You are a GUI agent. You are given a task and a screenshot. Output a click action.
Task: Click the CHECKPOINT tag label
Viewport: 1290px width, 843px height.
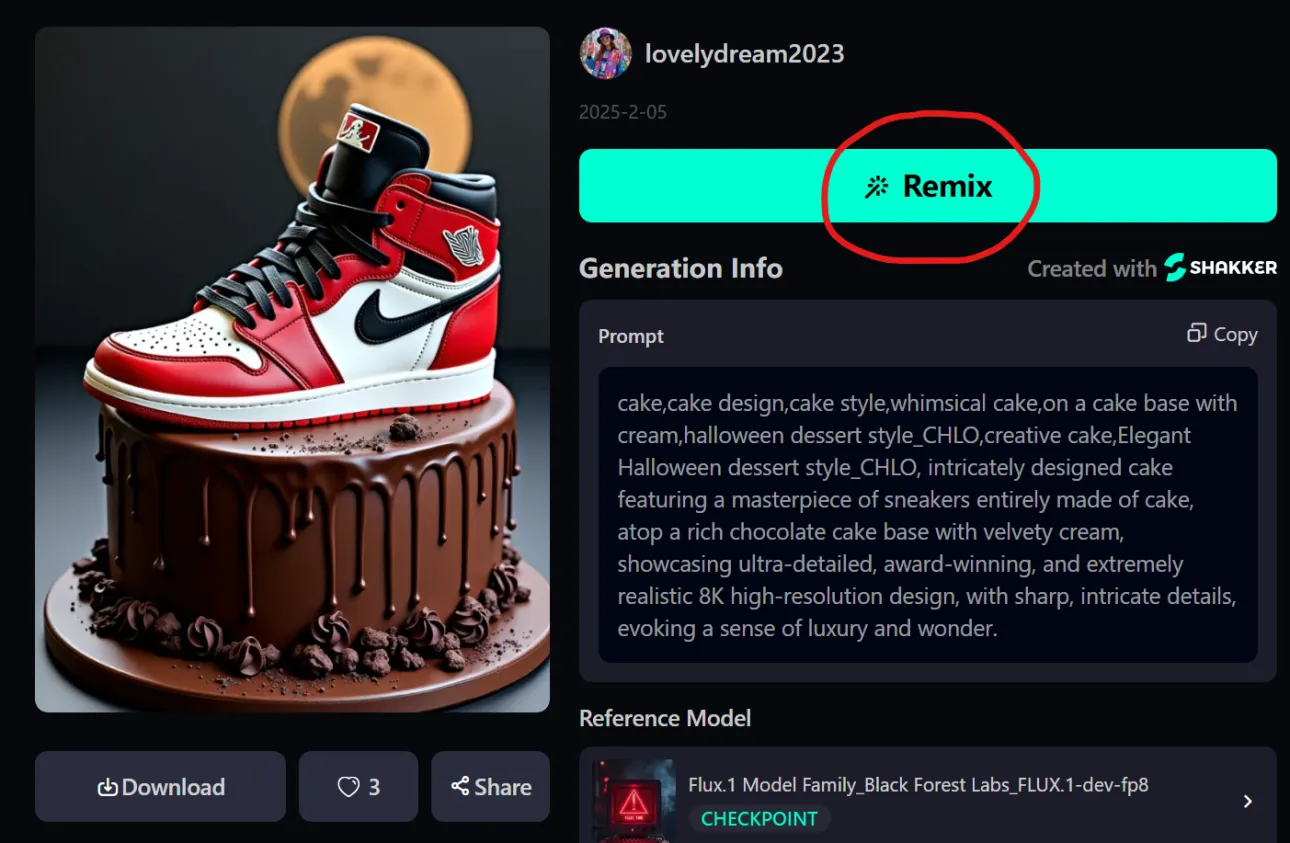(x=759, y=819)
